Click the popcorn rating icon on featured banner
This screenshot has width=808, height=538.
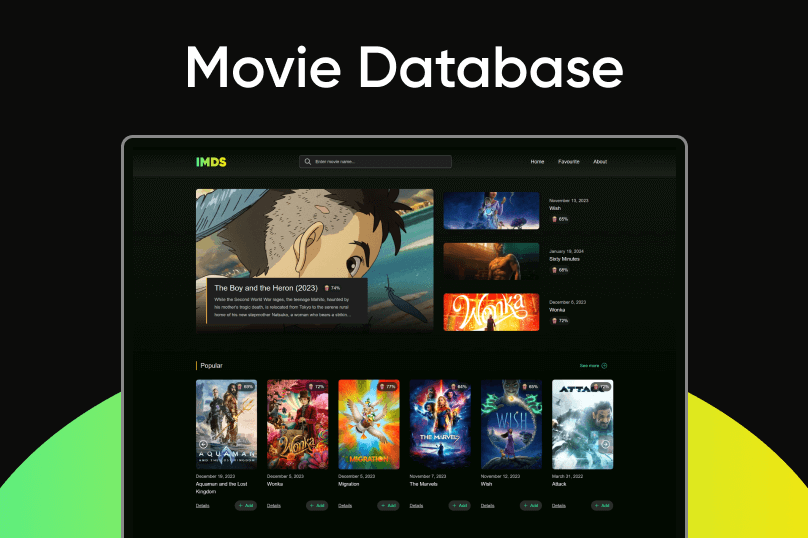pyautogui.click(x=327, y=288)
